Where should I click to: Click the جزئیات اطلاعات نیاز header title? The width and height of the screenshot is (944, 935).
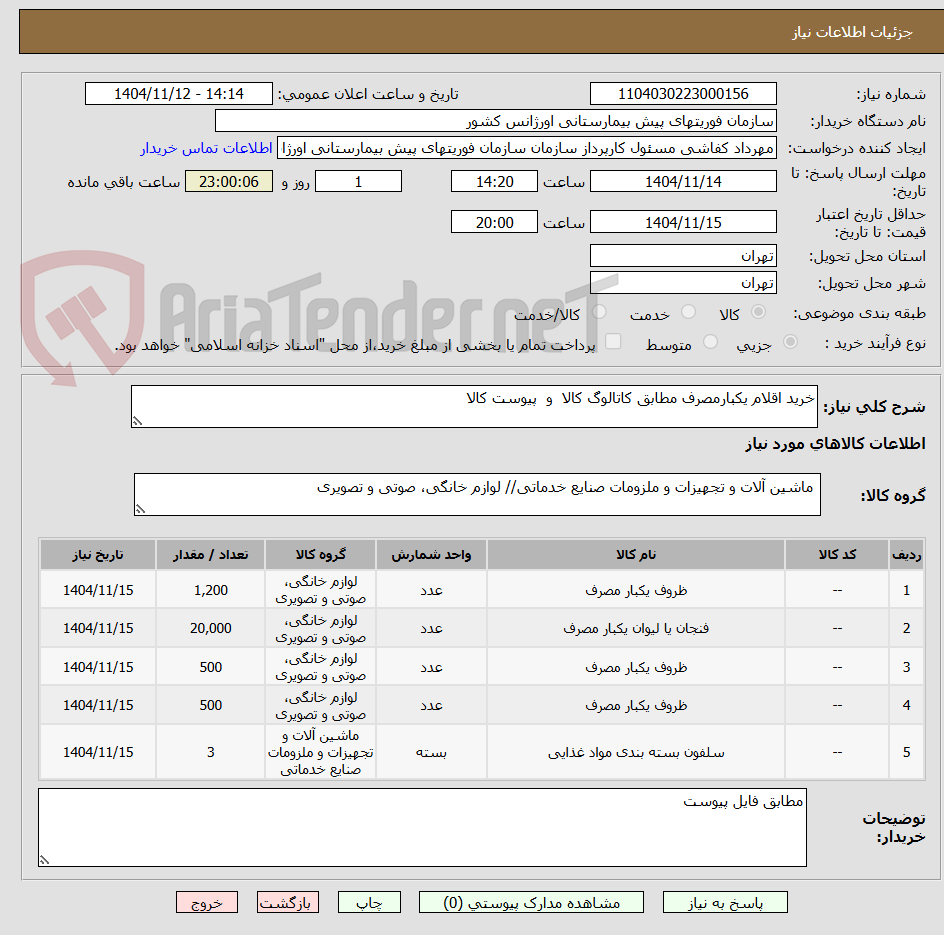852,32
